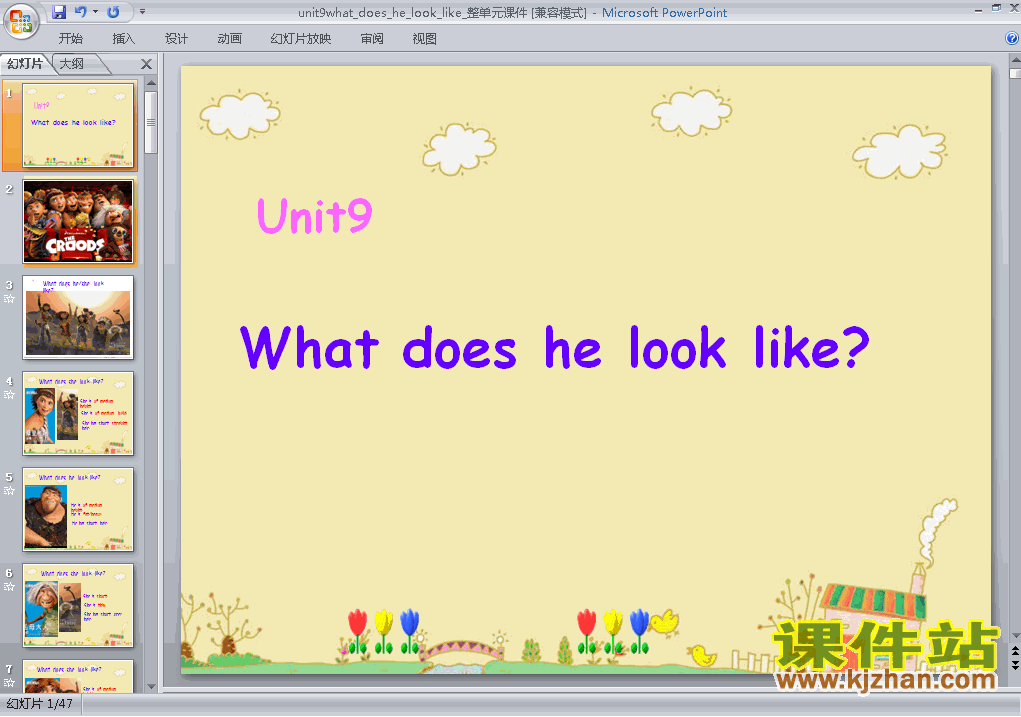Viewport: 1021px width, 717px height.
Task: Close the slide thumbnail pane
Action: pyautogui.click(x=146, y=64)
